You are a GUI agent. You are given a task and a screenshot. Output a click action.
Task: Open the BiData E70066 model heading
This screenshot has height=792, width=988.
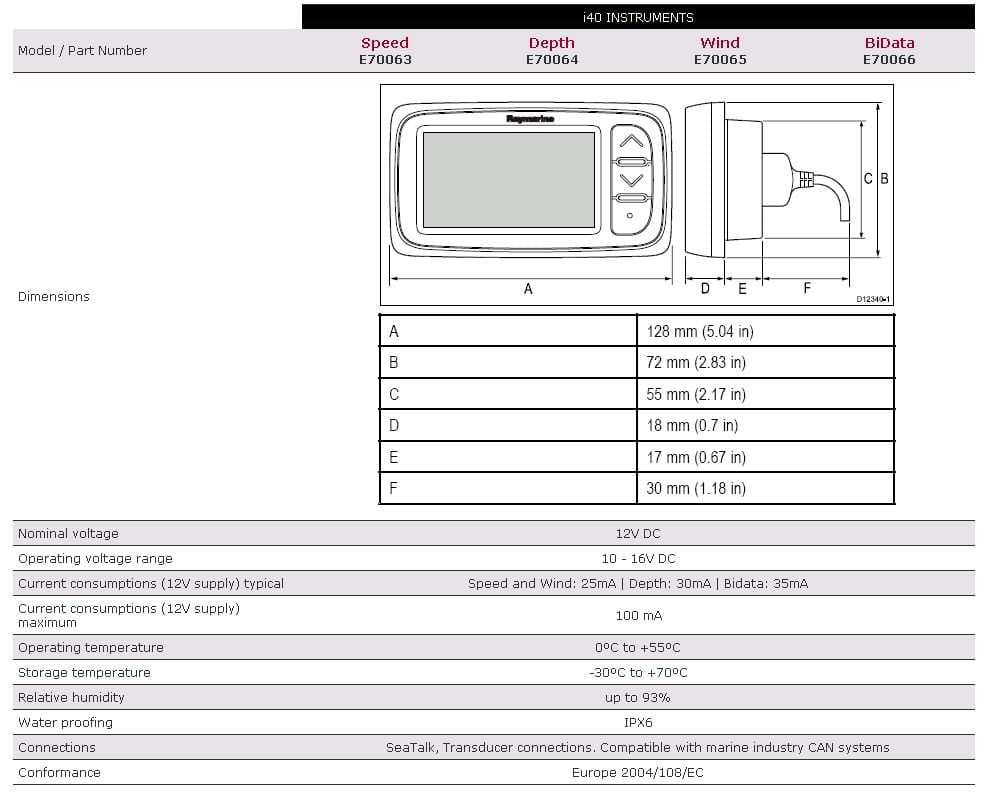point(889,51)
